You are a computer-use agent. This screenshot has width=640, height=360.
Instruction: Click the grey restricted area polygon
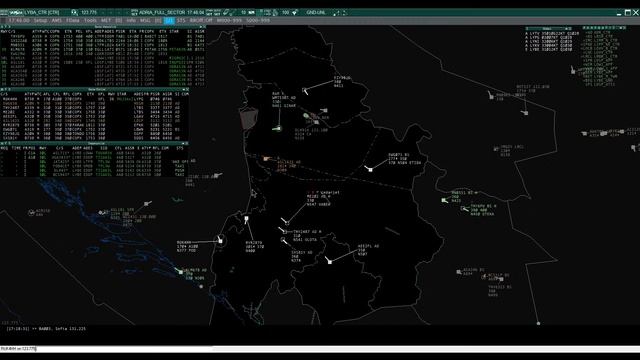(x=249, y=118)
